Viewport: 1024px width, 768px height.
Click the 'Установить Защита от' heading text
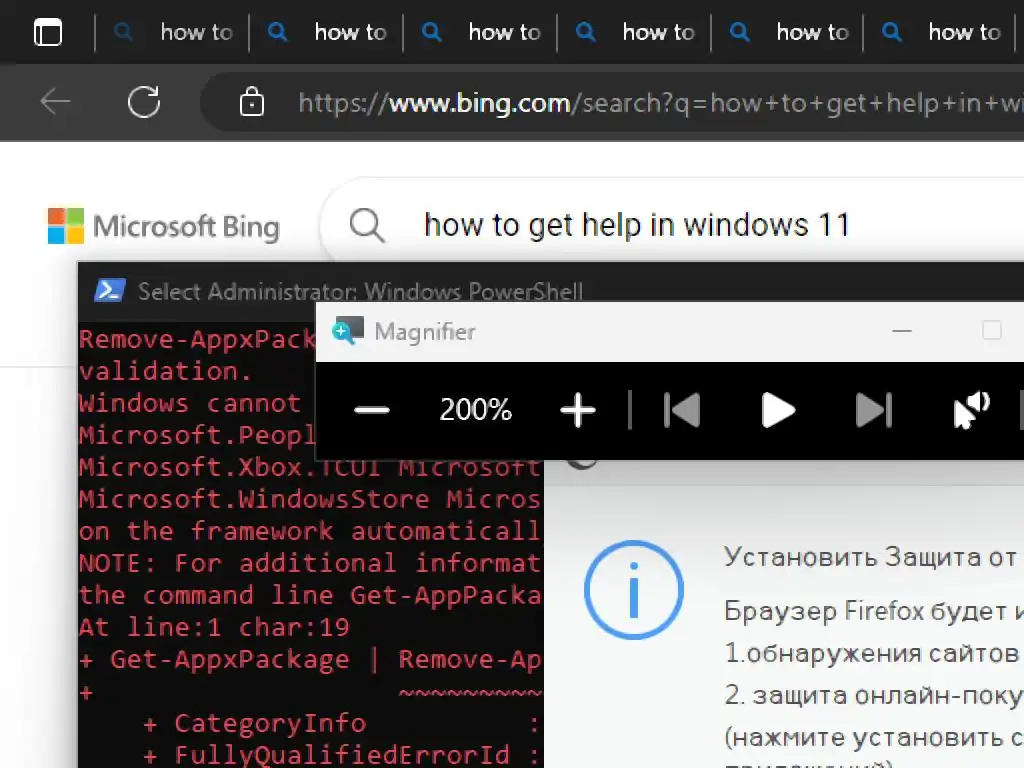871,557
